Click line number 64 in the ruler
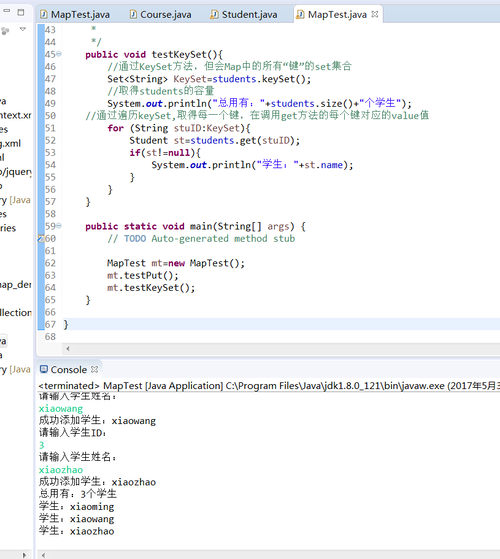Image resolution: width=500 pixels, height=559 pixels. tap(50, 287)
